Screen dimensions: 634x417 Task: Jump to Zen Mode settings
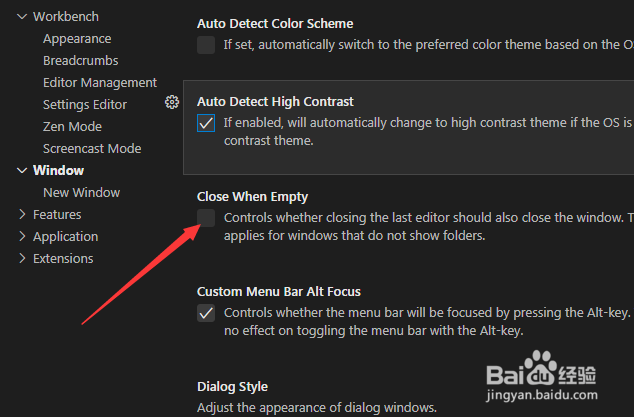click(x=72, y=127)
